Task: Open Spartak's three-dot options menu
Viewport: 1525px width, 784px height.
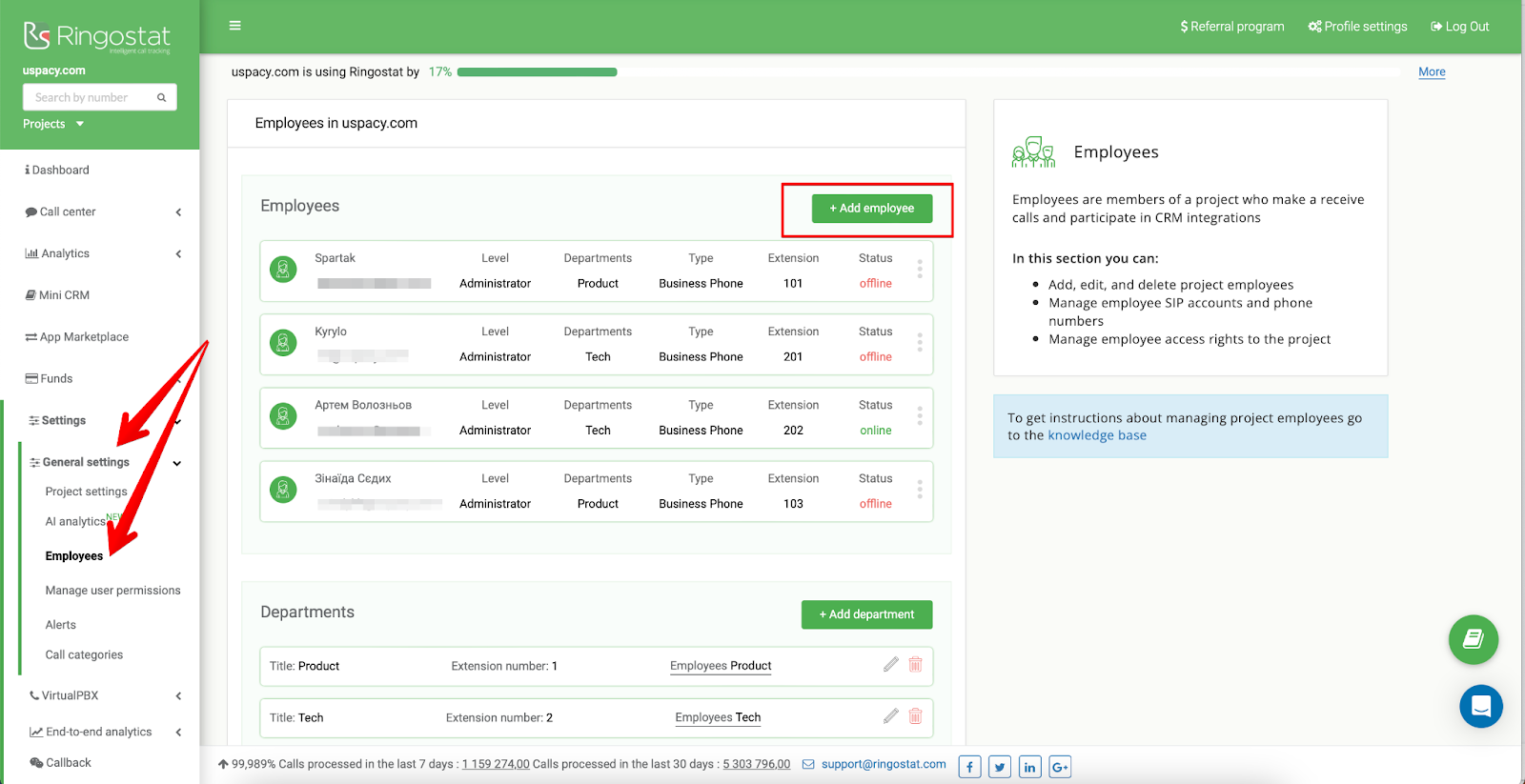Action: pos(920,269)
